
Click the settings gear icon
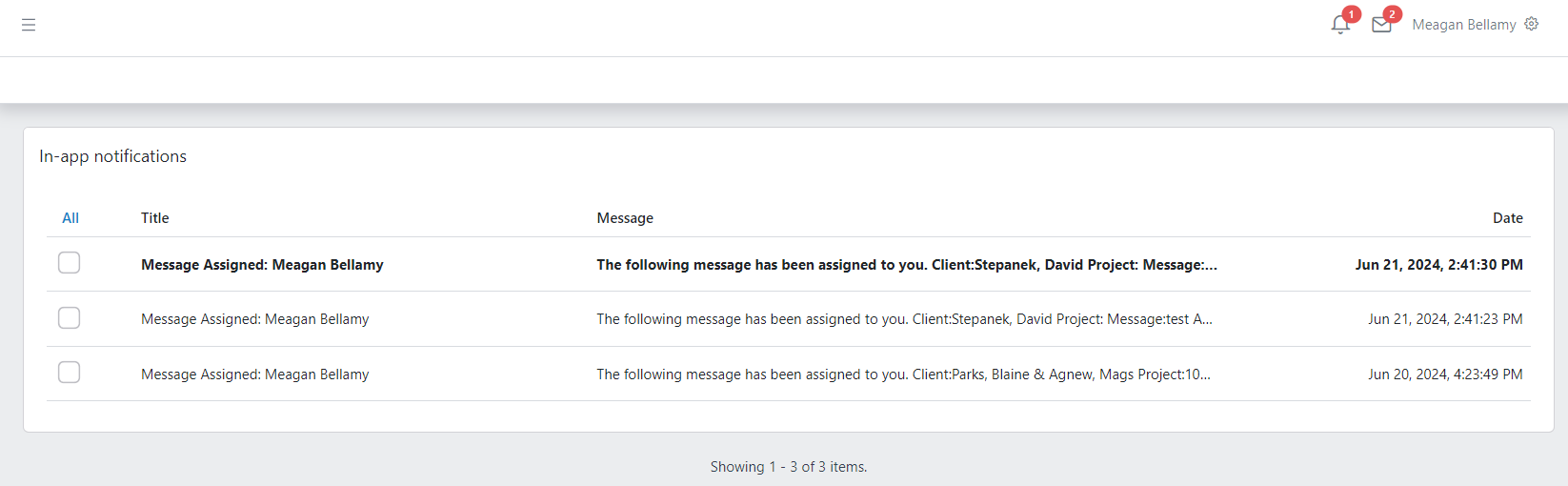coord(1532,24)
